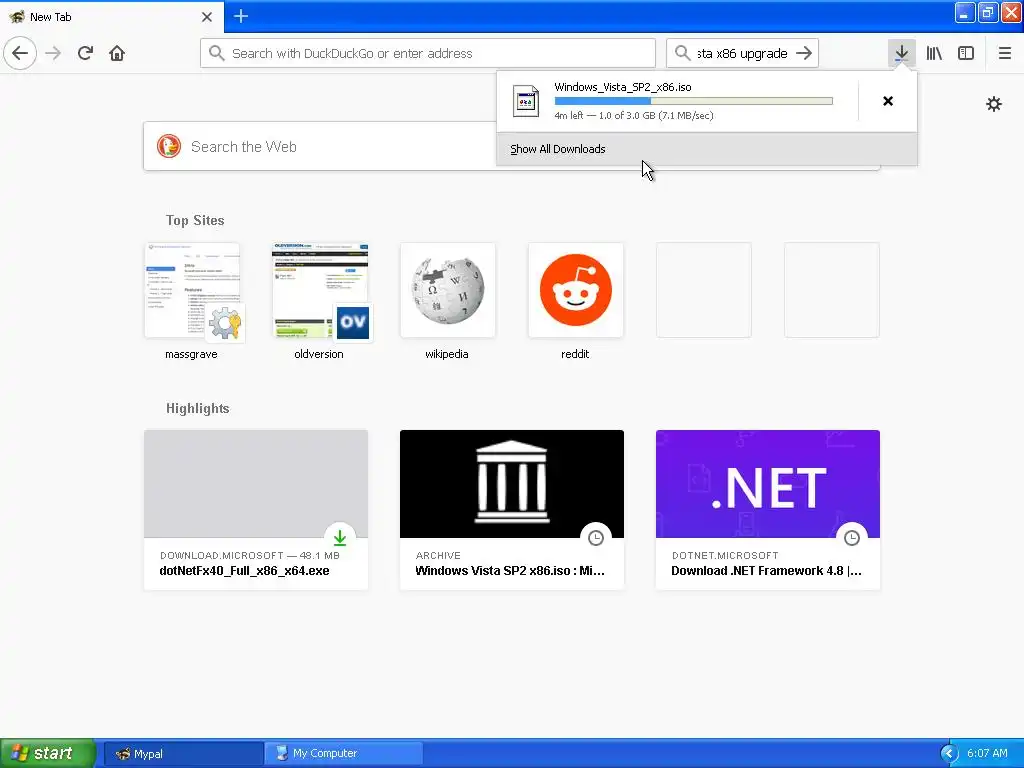Image resolution: width=1024 pixels, height=768 pixels.
Task: Click the DuckDuckGo logo in search box
Action: (168, 146)
